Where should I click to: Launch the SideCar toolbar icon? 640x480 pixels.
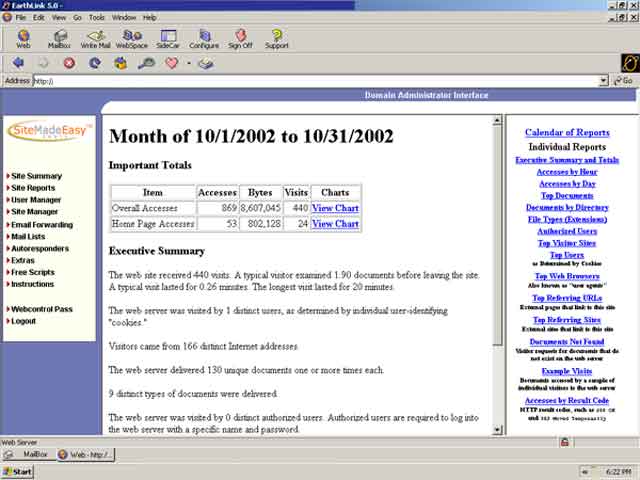pos(166,38)
